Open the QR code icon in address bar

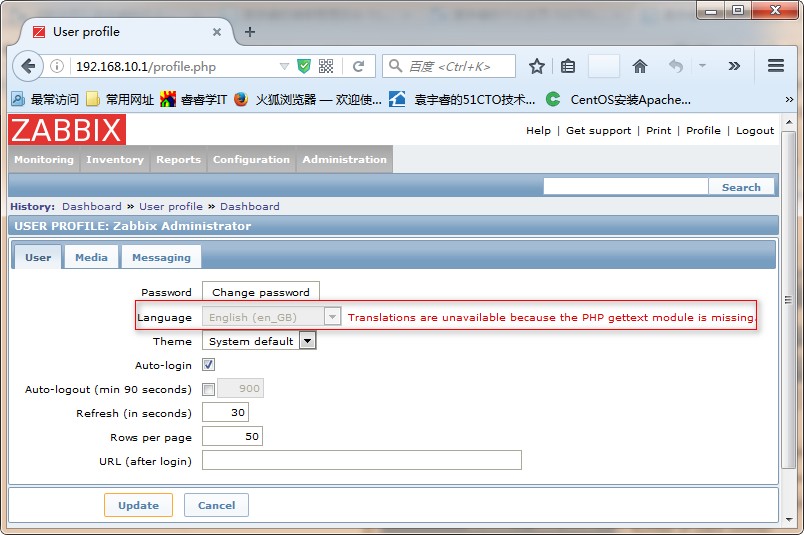pos(326,66)
